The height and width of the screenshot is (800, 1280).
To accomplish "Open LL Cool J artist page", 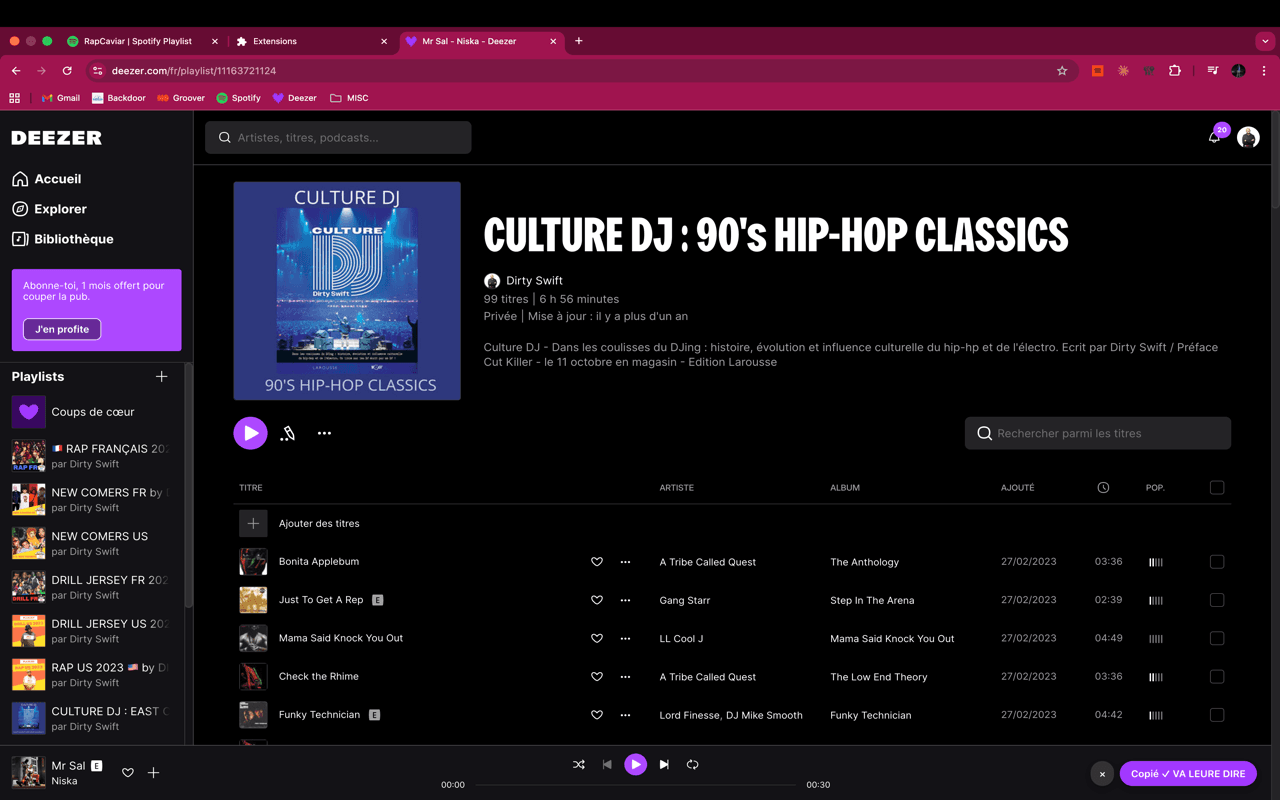I will coord(681,639).
